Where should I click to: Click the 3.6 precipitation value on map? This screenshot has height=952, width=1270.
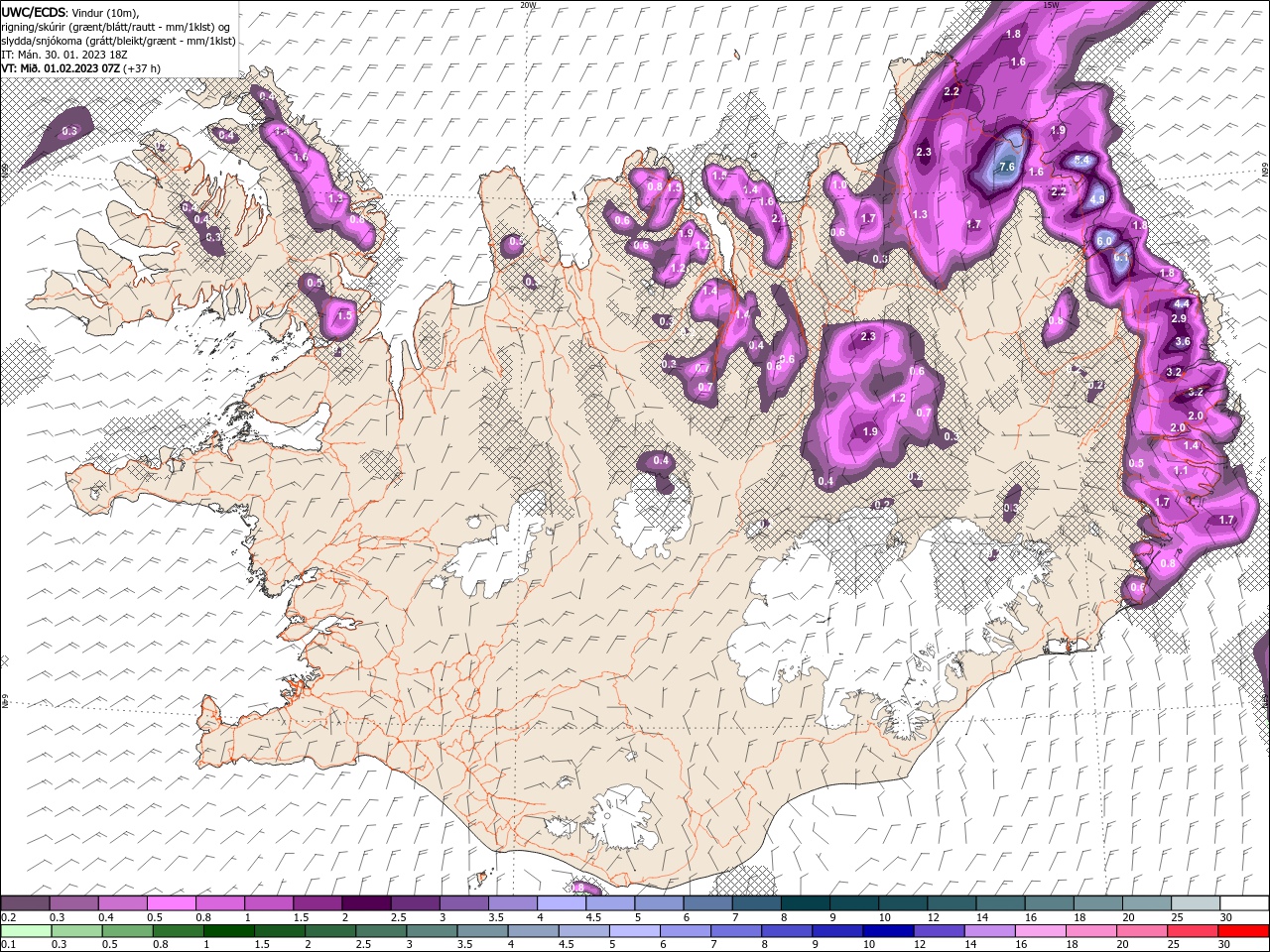[1183, 341]
